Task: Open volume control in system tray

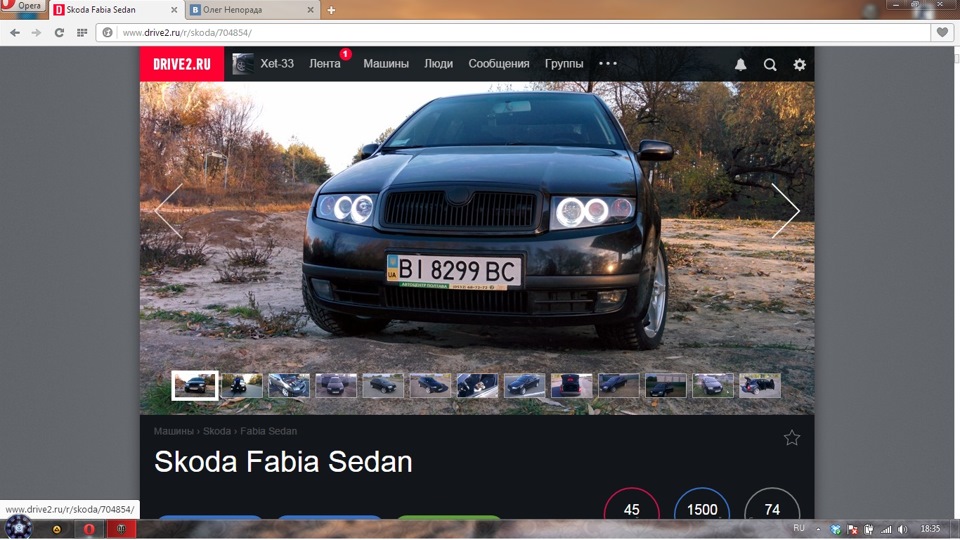Action: tap(902, 529)
